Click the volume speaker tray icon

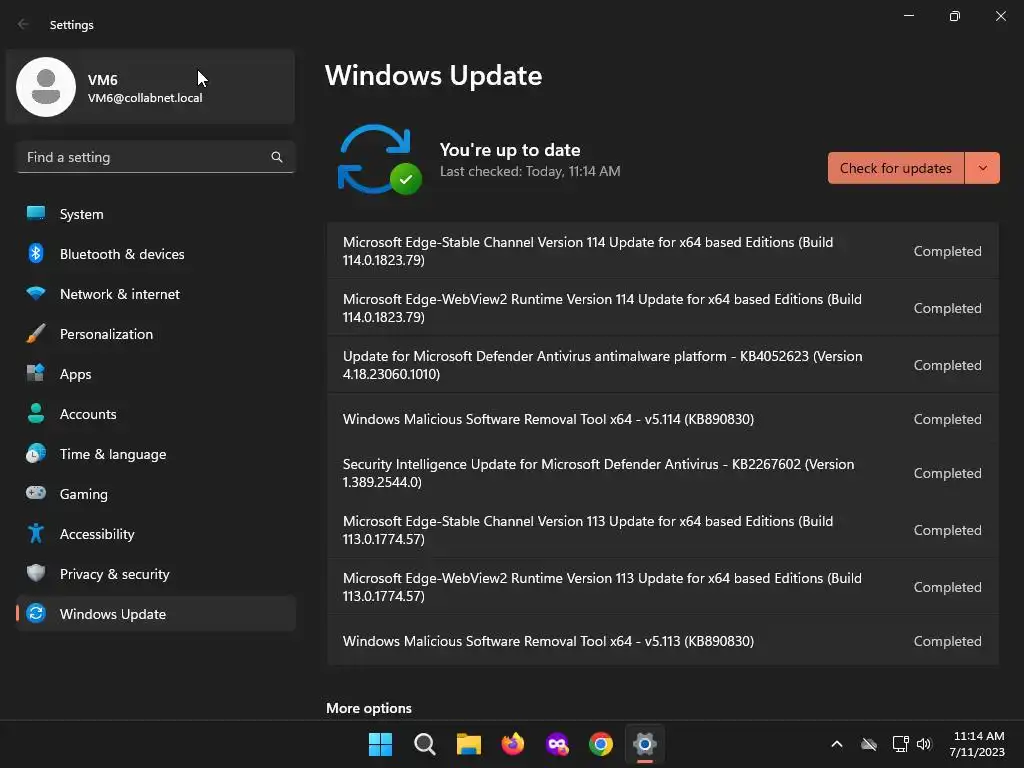coord(923,744)
